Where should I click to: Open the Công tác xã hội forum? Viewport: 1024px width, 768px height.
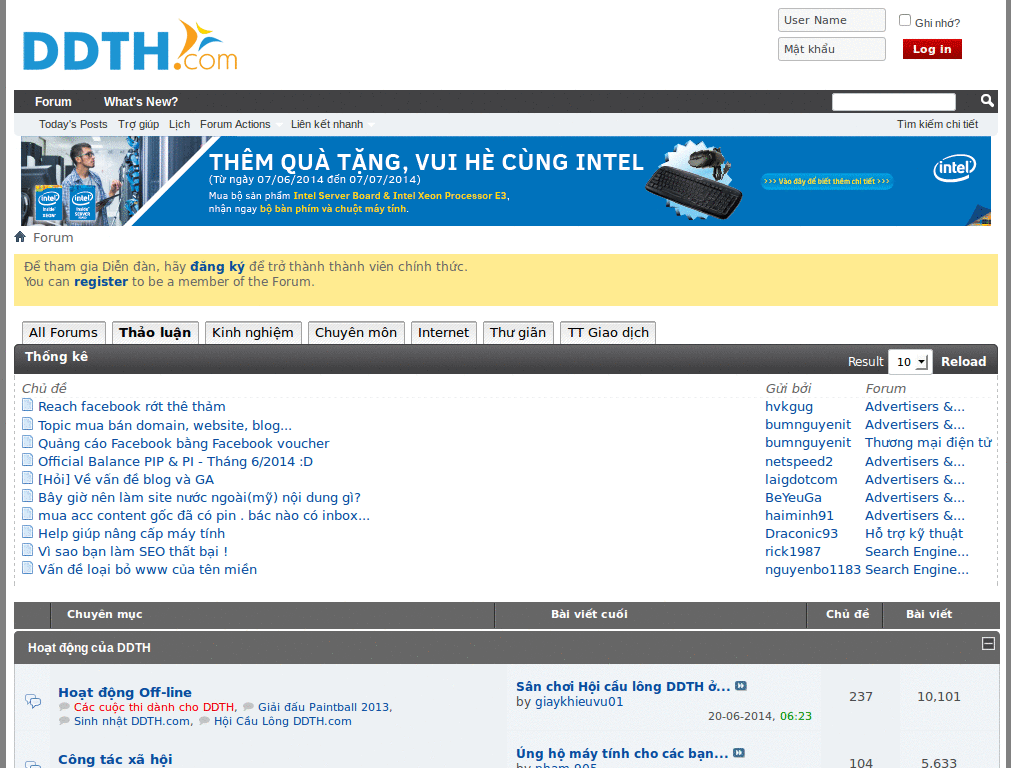115,760
